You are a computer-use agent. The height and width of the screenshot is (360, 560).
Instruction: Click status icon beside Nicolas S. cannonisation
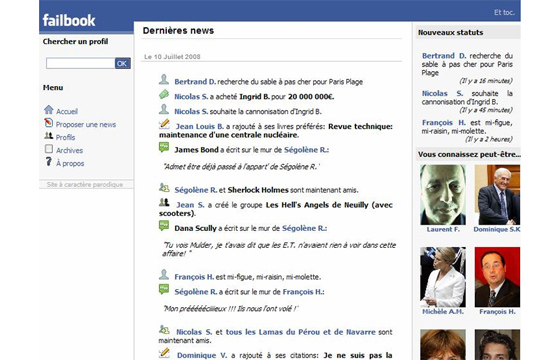[164, 109]
